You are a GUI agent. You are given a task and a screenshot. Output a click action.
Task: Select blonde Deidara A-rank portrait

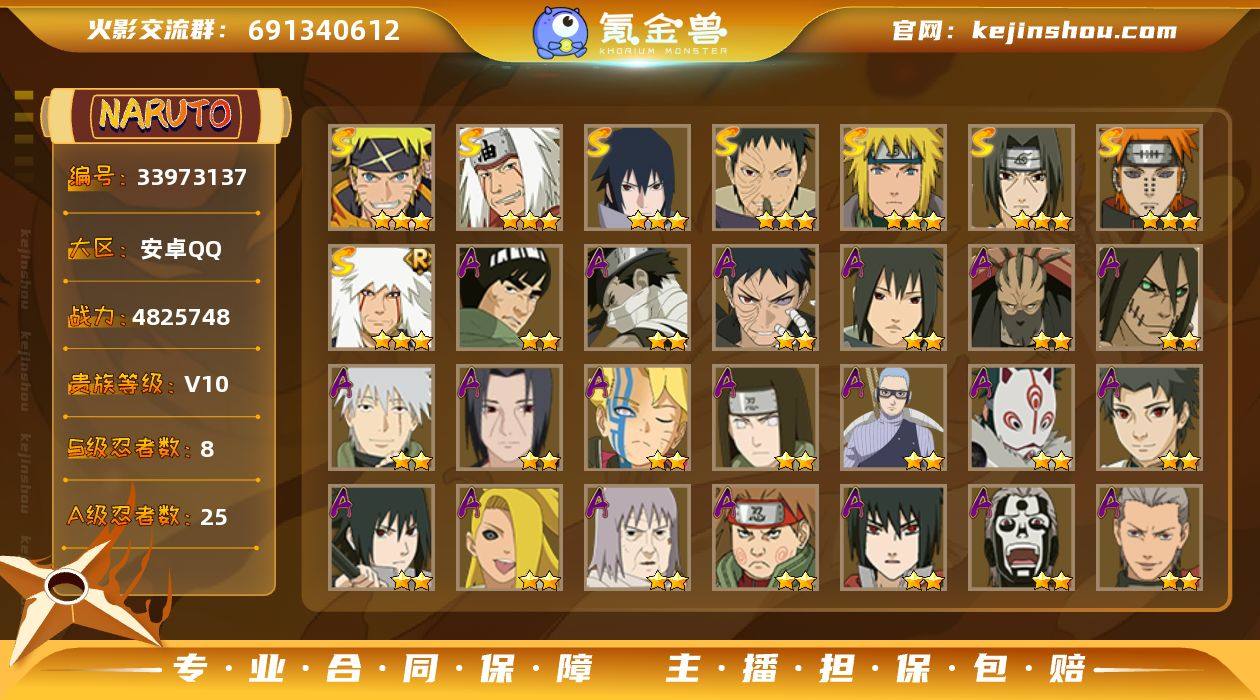(510, 538)
